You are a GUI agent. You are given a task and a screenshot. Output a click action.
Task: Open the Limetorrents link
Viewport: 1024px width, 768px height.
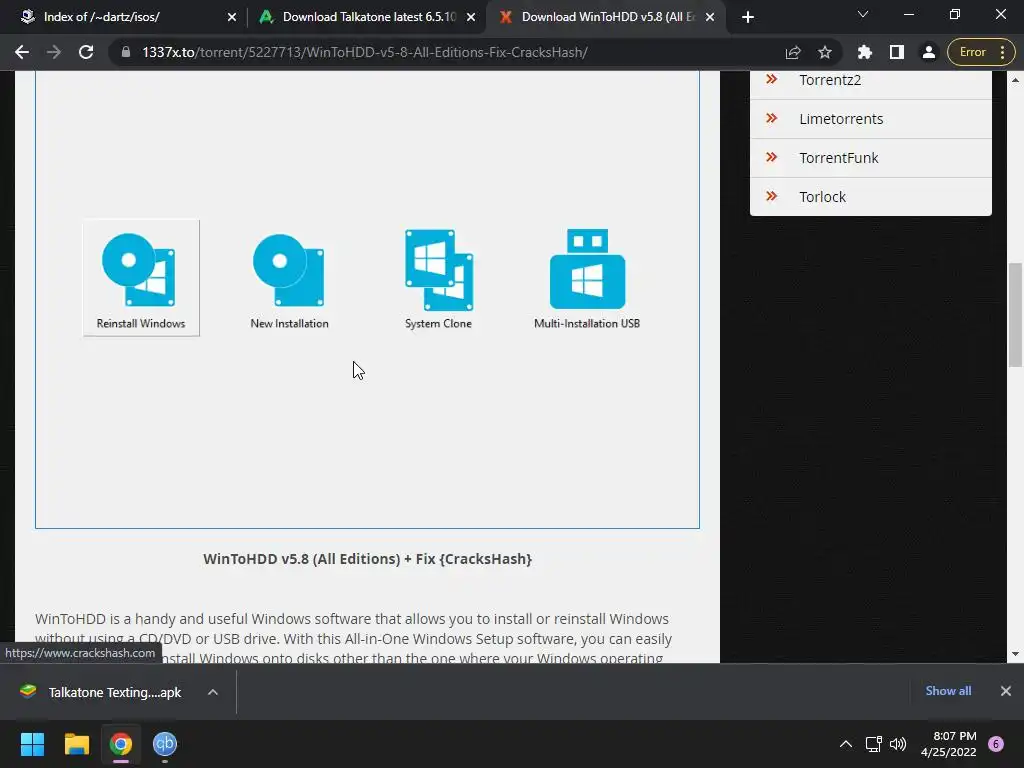click(841, 119)
